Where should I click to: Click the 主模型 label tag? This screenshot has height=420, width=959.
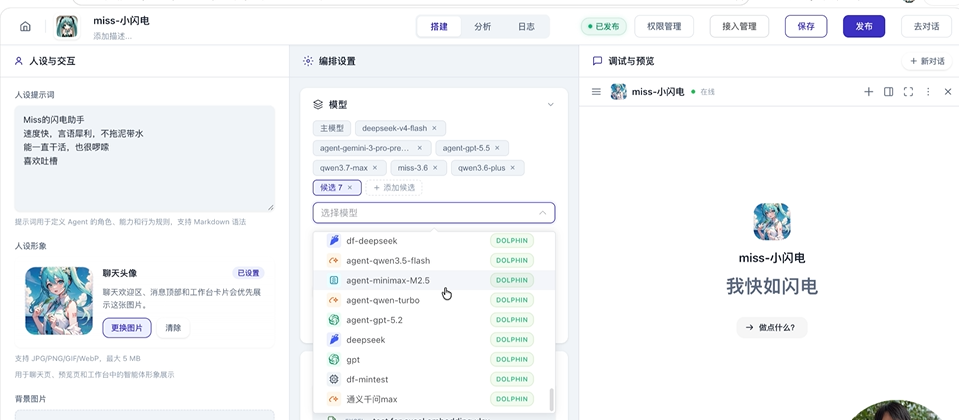[x=332, y=128]
